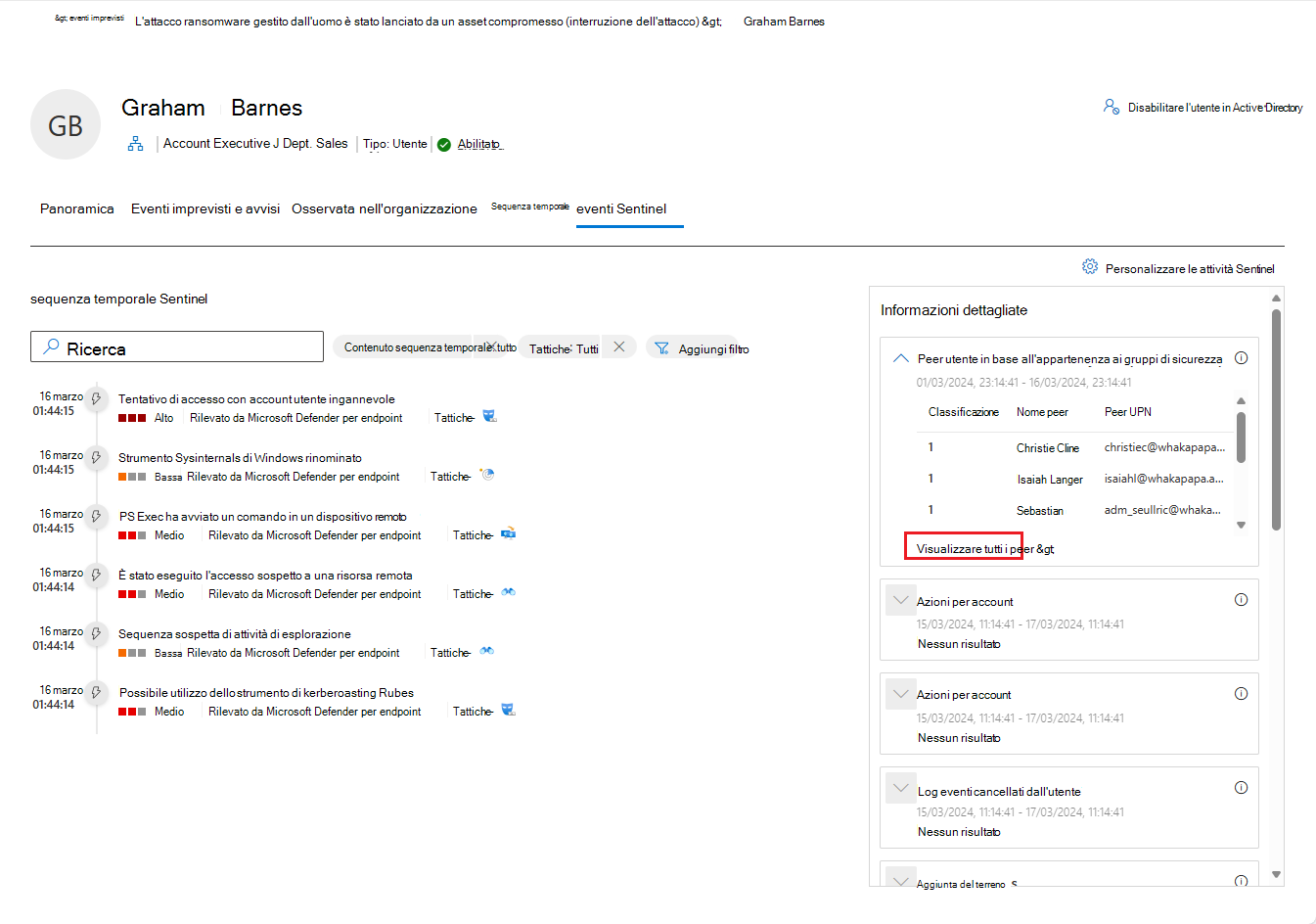Click the Abilitato status link
This screenshot has height=924, width=1316.
pos(478,144)
